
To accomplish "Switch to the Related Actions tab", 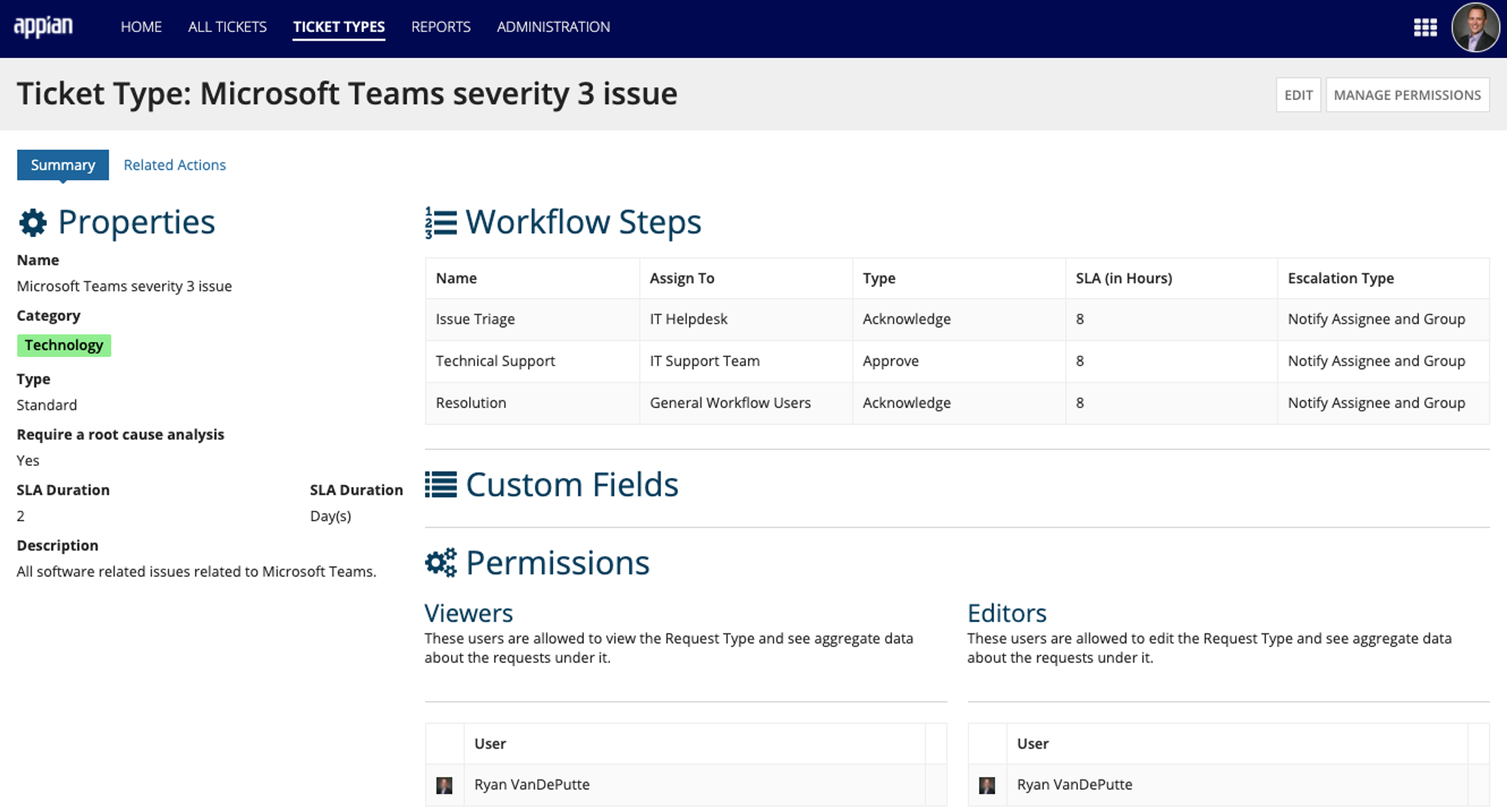I will [174, 165].
